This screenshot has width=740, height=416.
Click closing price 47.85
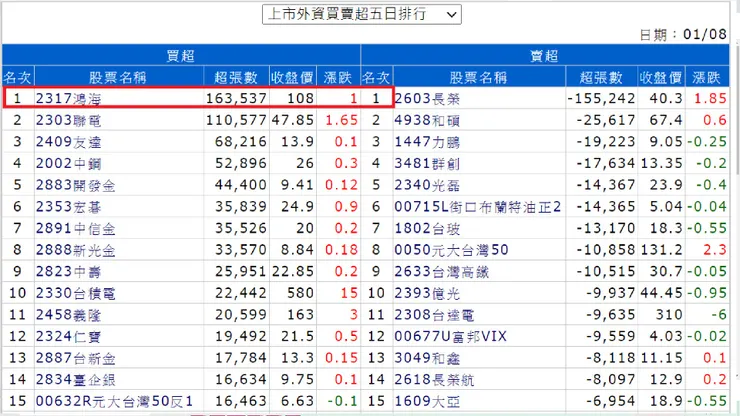click(293, 120)
